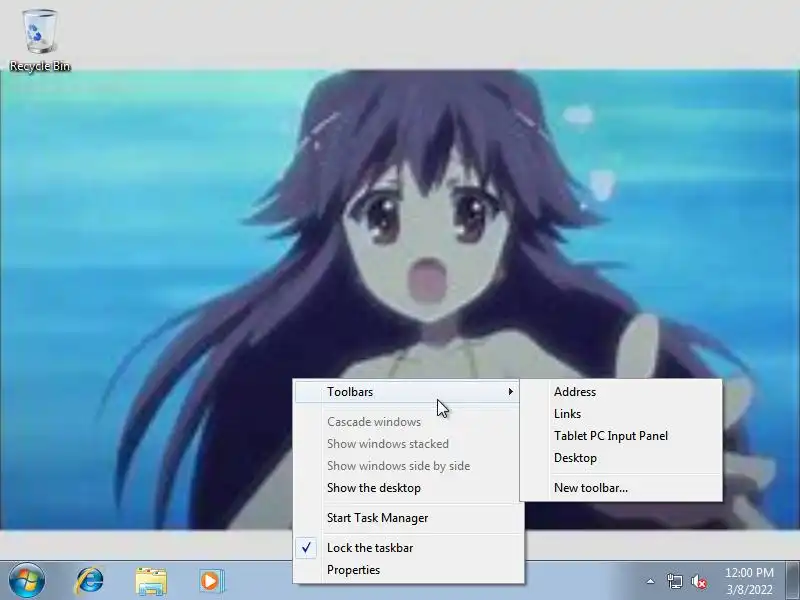Expand the Toolbars submenu arrow

510,391
